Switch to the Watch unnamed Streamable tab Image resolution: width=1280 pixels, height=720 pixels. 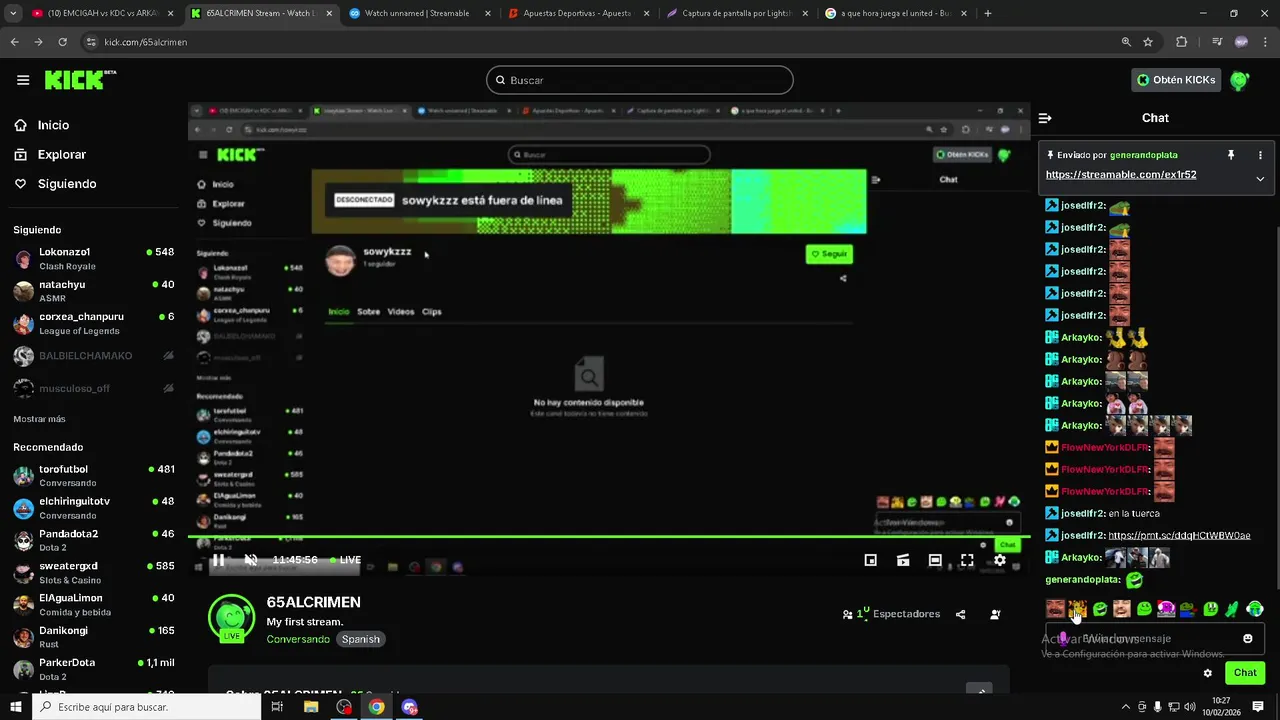[418, 14]
